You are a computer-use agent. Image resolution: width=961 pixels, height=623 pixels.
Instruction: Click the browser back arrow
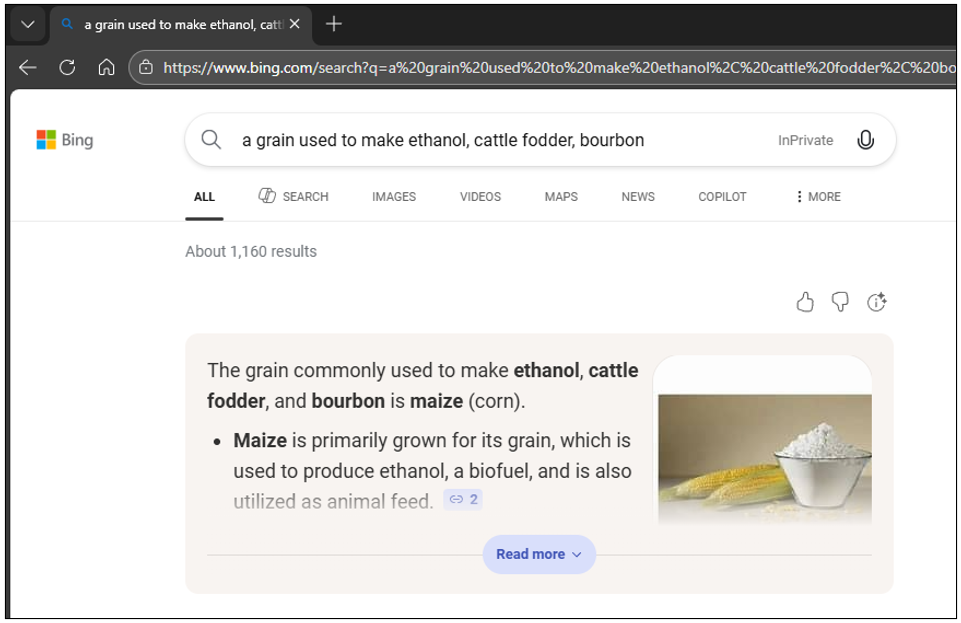(28, 67)
